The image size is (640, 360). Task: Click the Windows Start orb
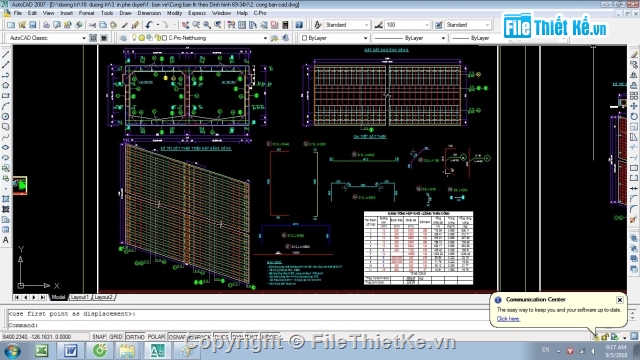point(12,351)
